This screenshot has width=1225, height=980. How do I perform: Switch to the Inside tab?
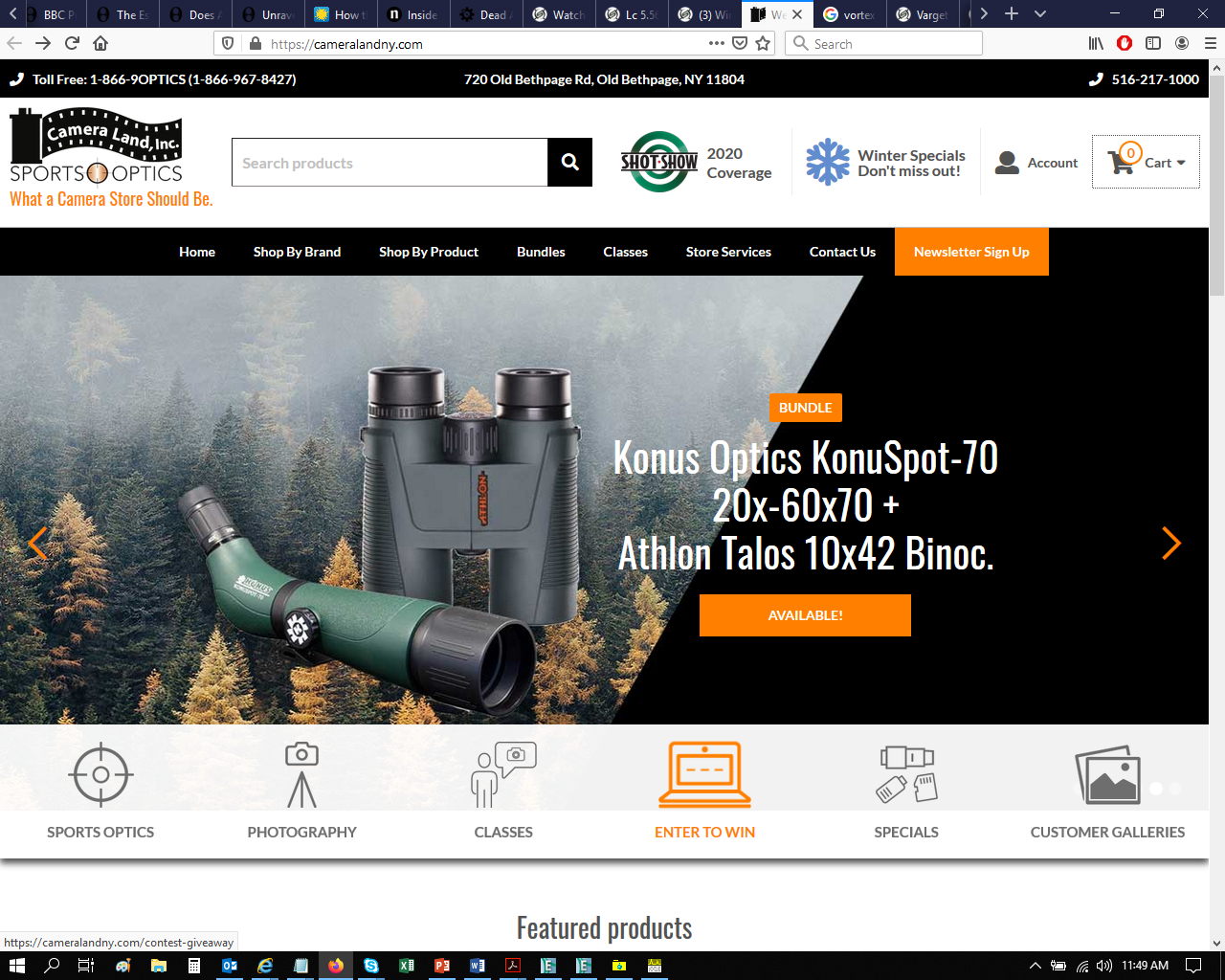tap(413, 14)
